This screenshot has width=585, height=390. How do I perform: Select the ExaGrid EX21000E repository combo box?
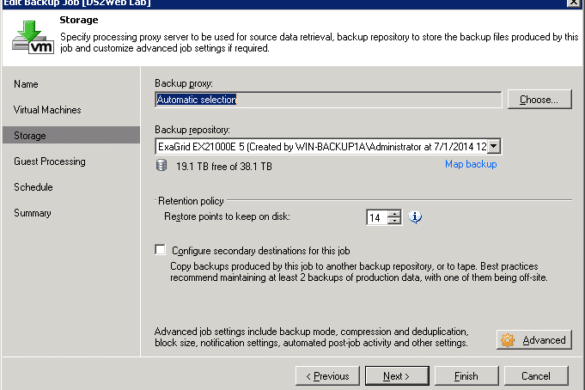(x=328, y=146)
